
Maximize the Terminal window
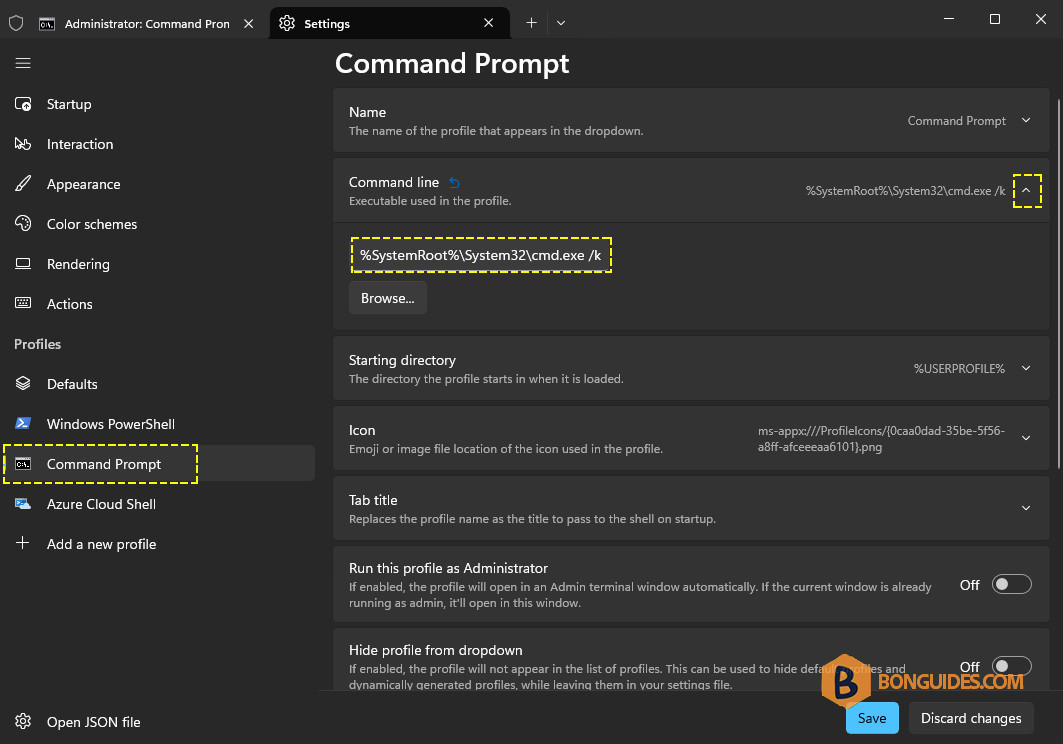tap(995, 19)
